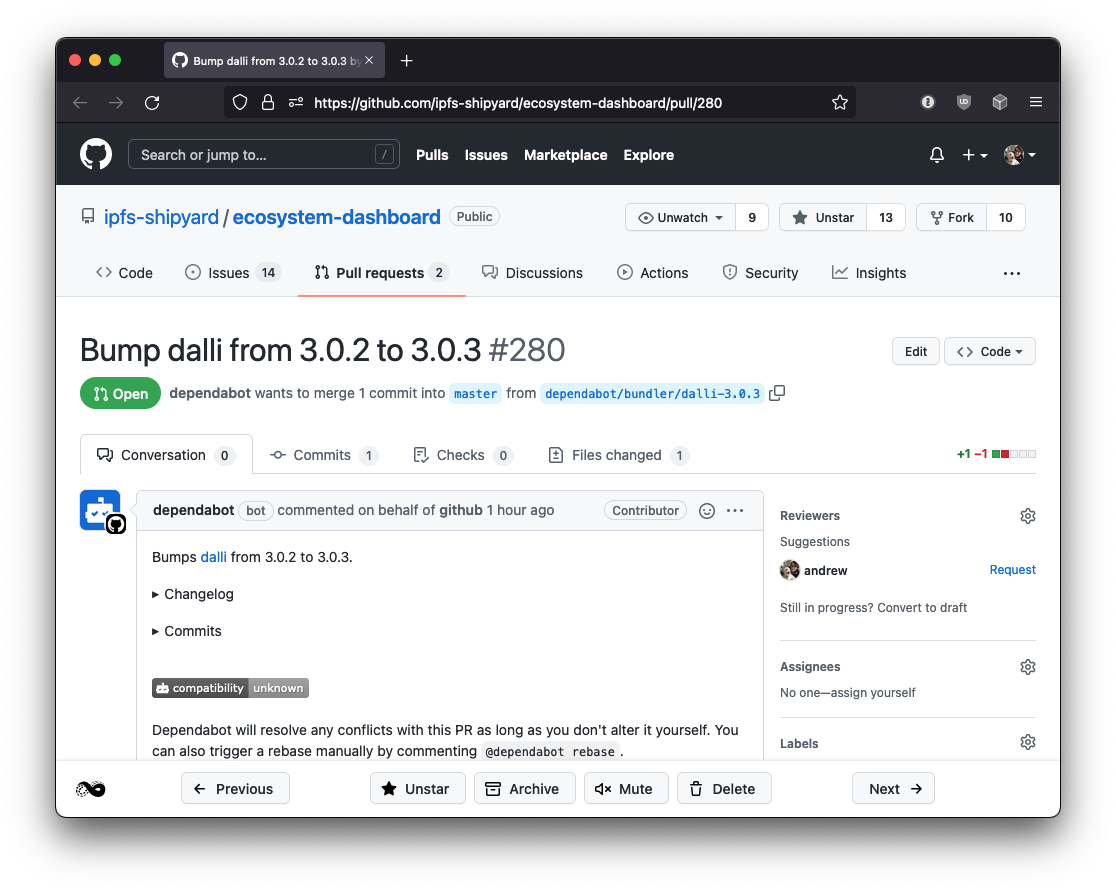
Task: Expand the Commits details in comment
Action: 186,631
